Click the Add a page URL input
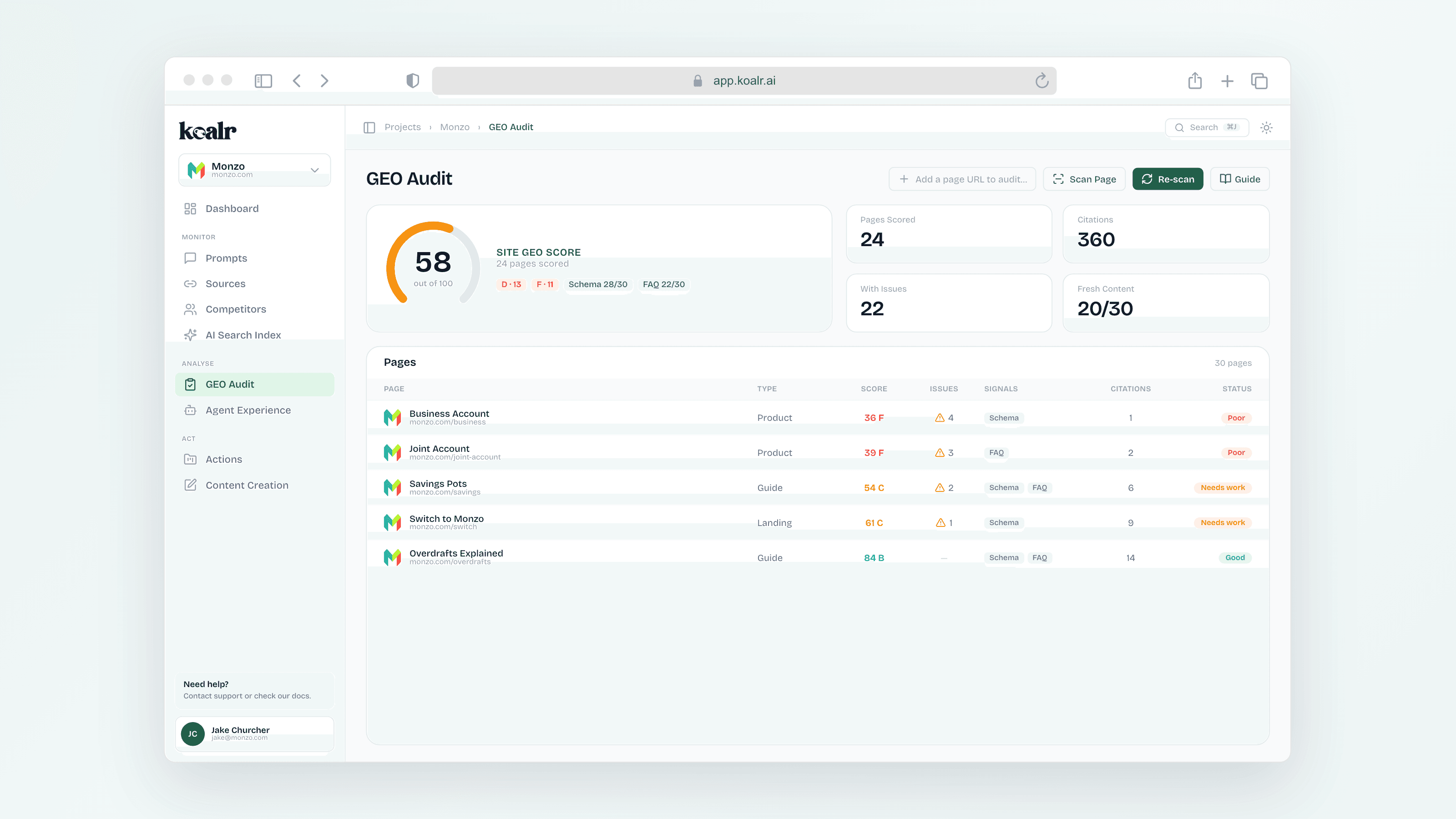This screenshot has width=1456, height=819. point(962,179)
